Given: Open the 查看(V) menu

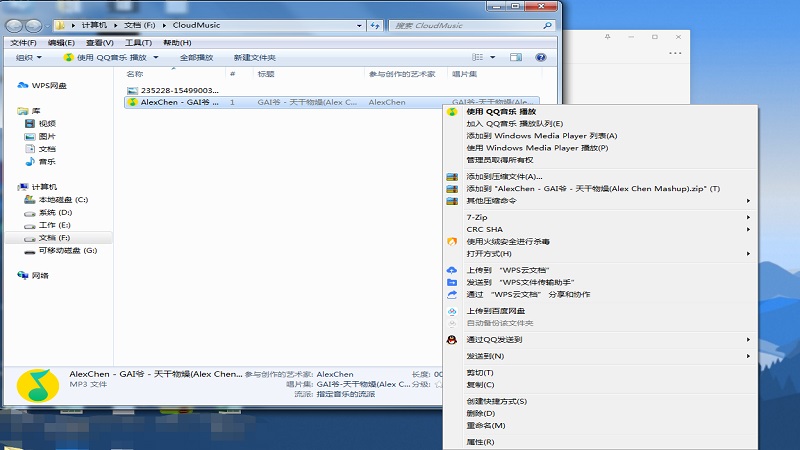Looking at the screenshot, I should tap(99, 42).
